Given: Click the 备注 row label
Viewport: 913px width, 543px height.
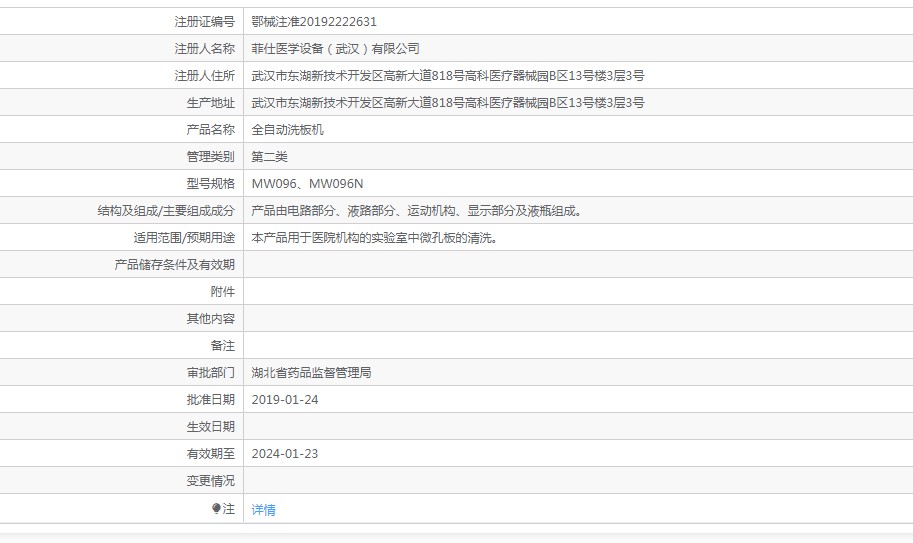Looking at the screenshot, I should (222, 345).
